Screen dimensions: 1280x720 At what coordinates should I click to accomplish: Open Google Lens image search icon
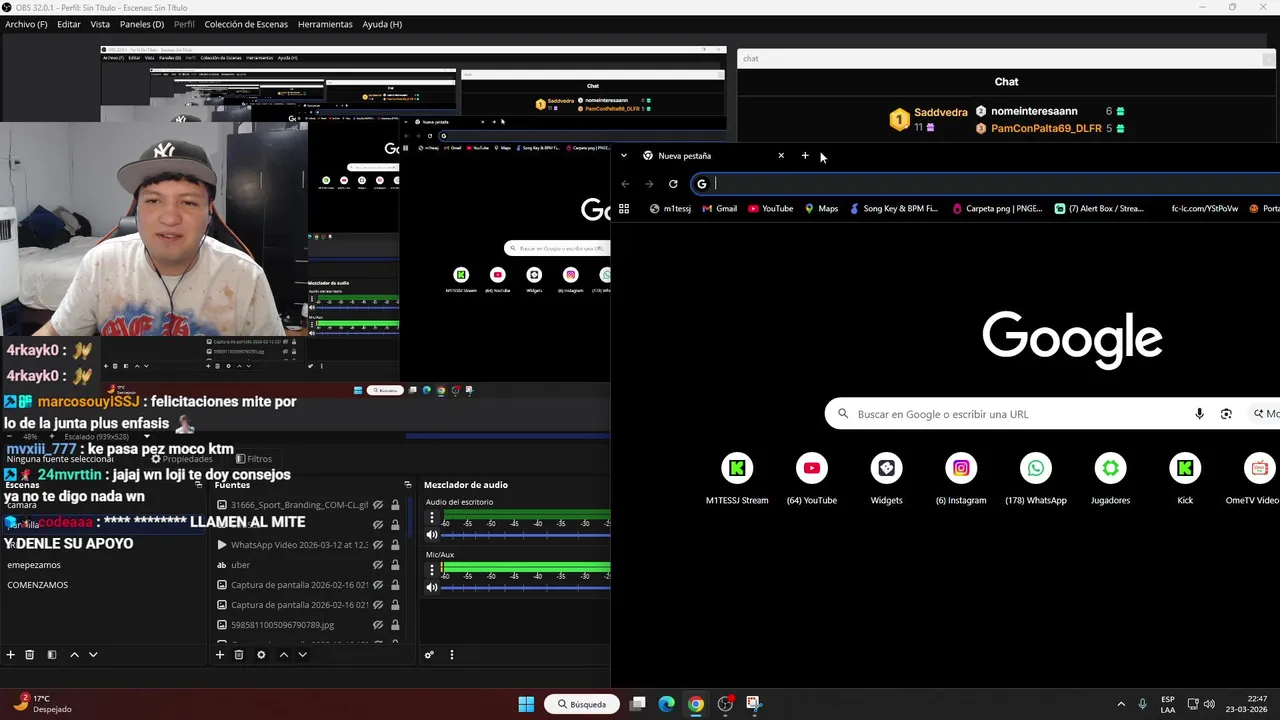pyautogui.click(x=1226, y=414)
